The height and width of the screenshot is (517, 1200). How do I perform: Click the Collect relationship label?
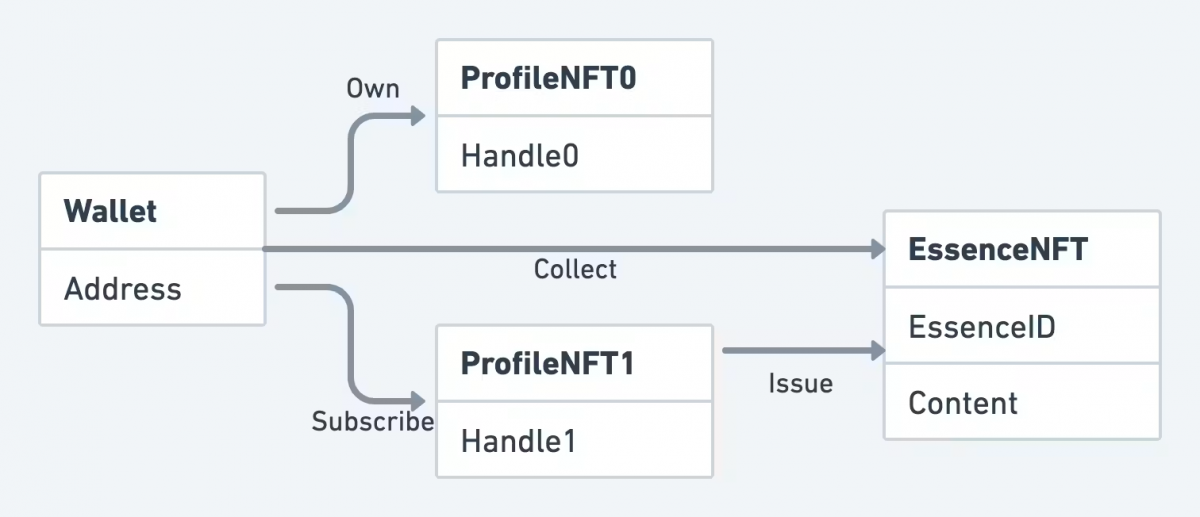tap(575, 269)
